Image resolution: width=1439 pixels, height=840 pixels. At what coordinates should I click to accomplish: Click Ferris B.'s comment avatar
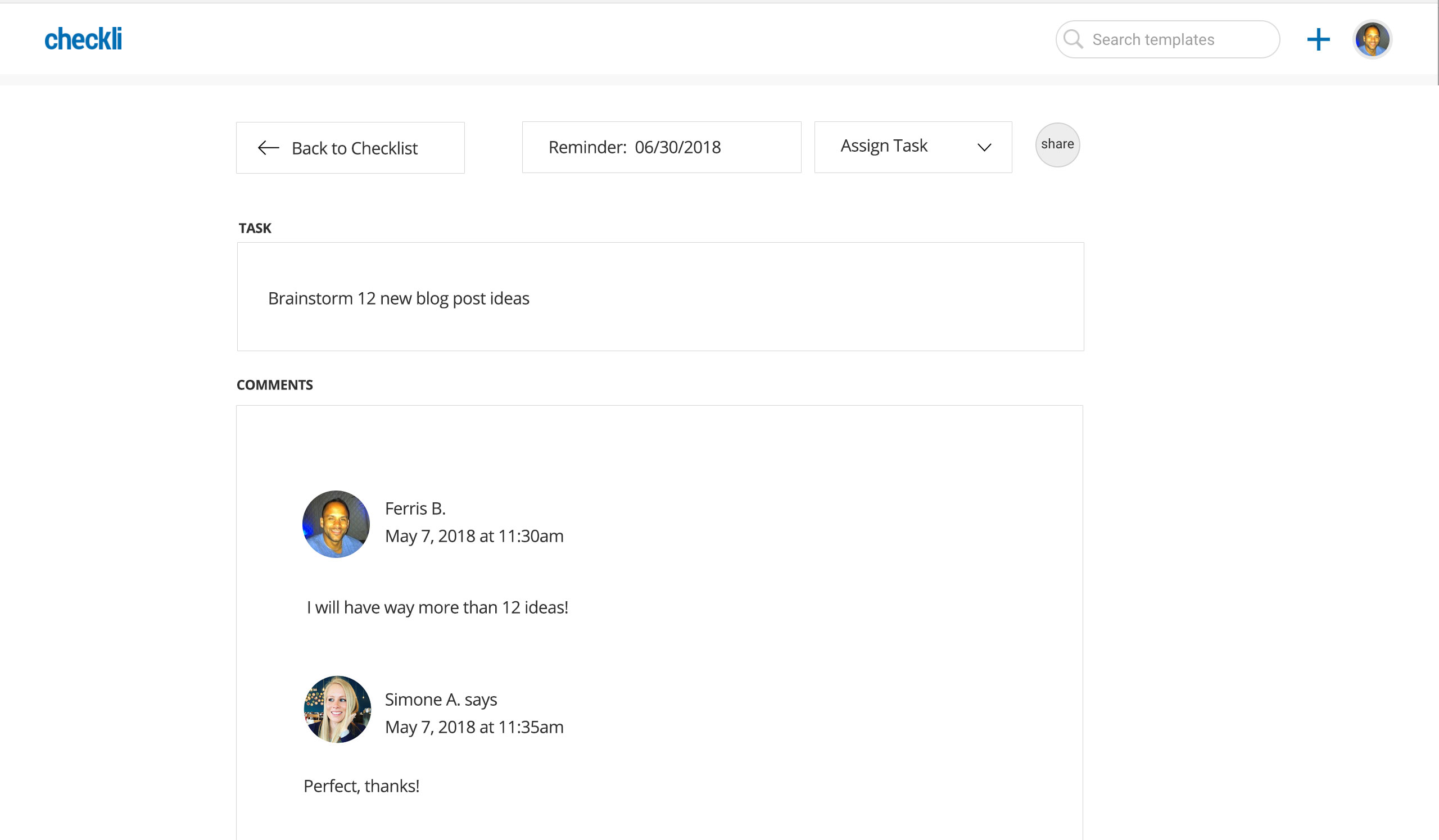click(x=336, y=524)
